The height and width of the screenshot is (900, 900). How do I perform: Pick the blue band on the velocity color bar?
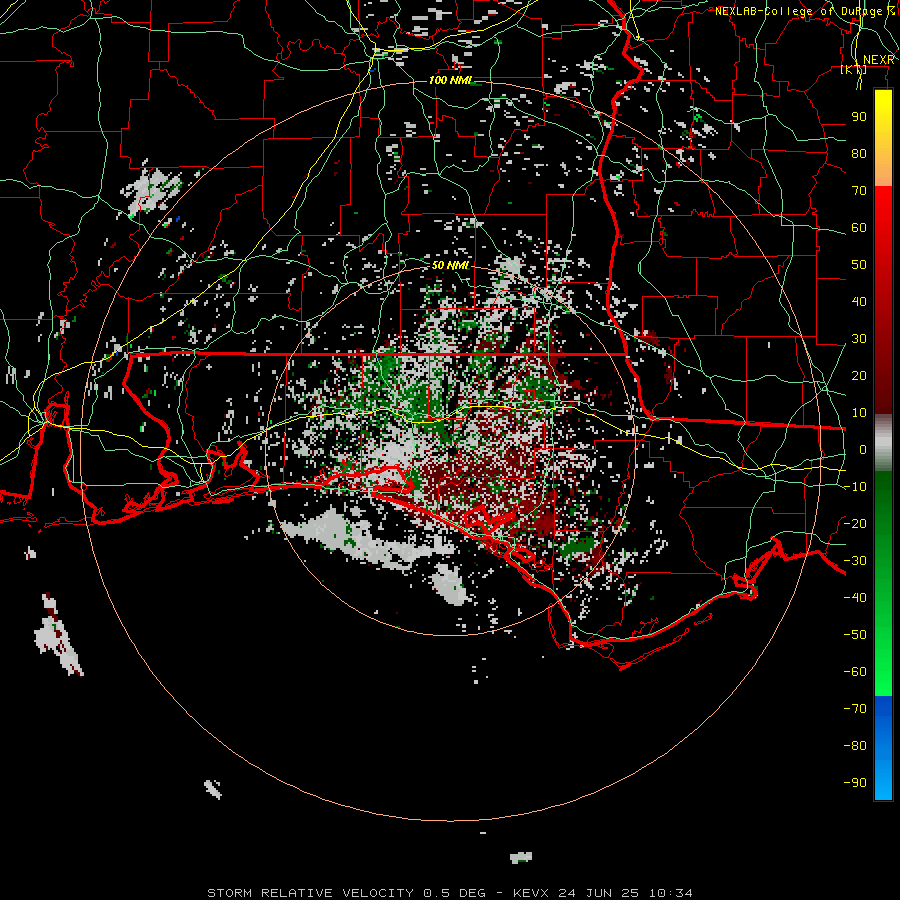(883, 748)
